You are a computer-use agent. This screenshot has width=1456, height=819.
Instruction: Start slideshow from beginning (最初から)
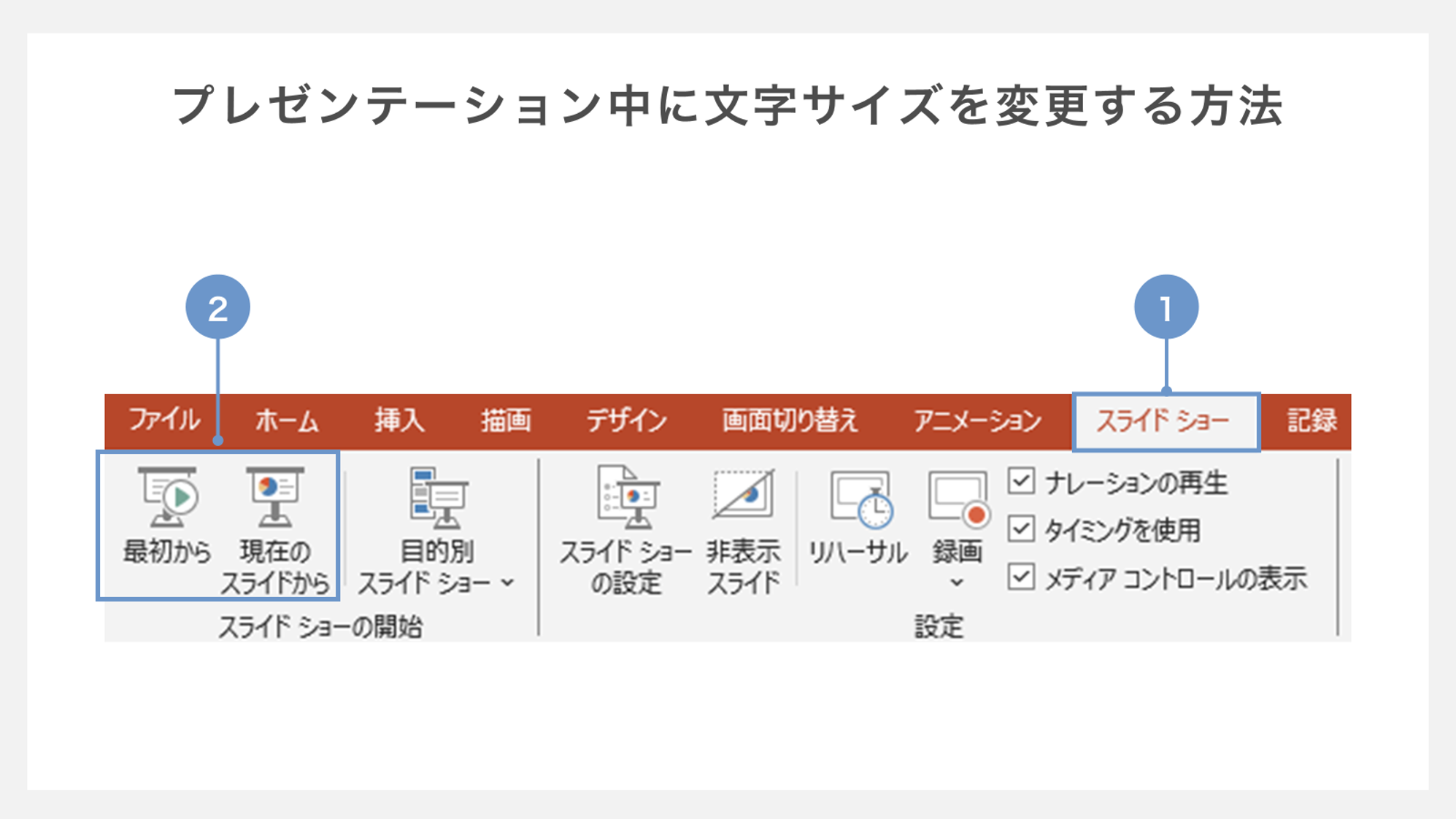(167, 517)
